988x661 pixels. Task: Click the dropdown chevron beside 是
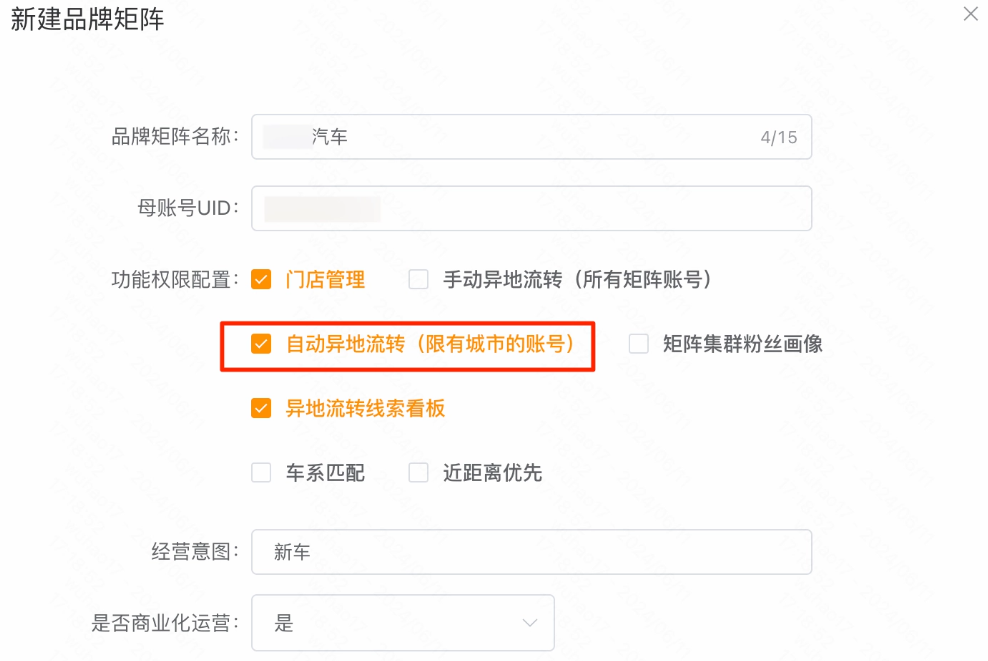tap(531, 622)
